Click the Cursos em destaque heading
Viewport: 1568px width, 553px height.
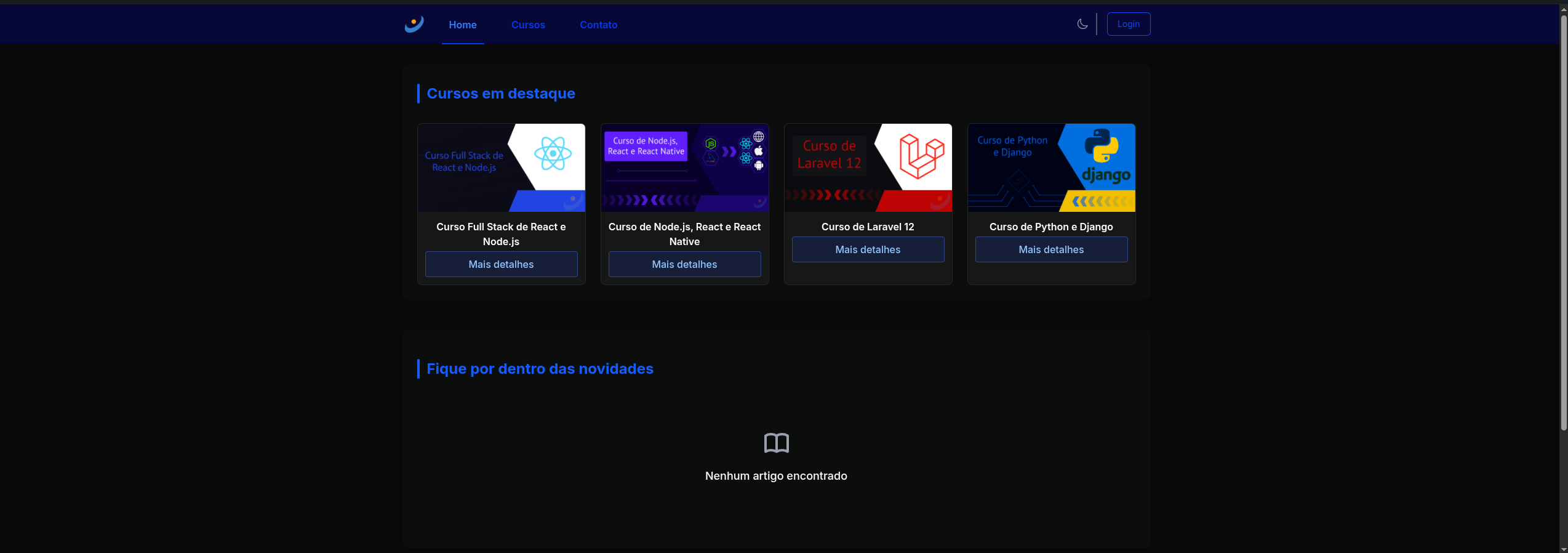click(501, 94)
